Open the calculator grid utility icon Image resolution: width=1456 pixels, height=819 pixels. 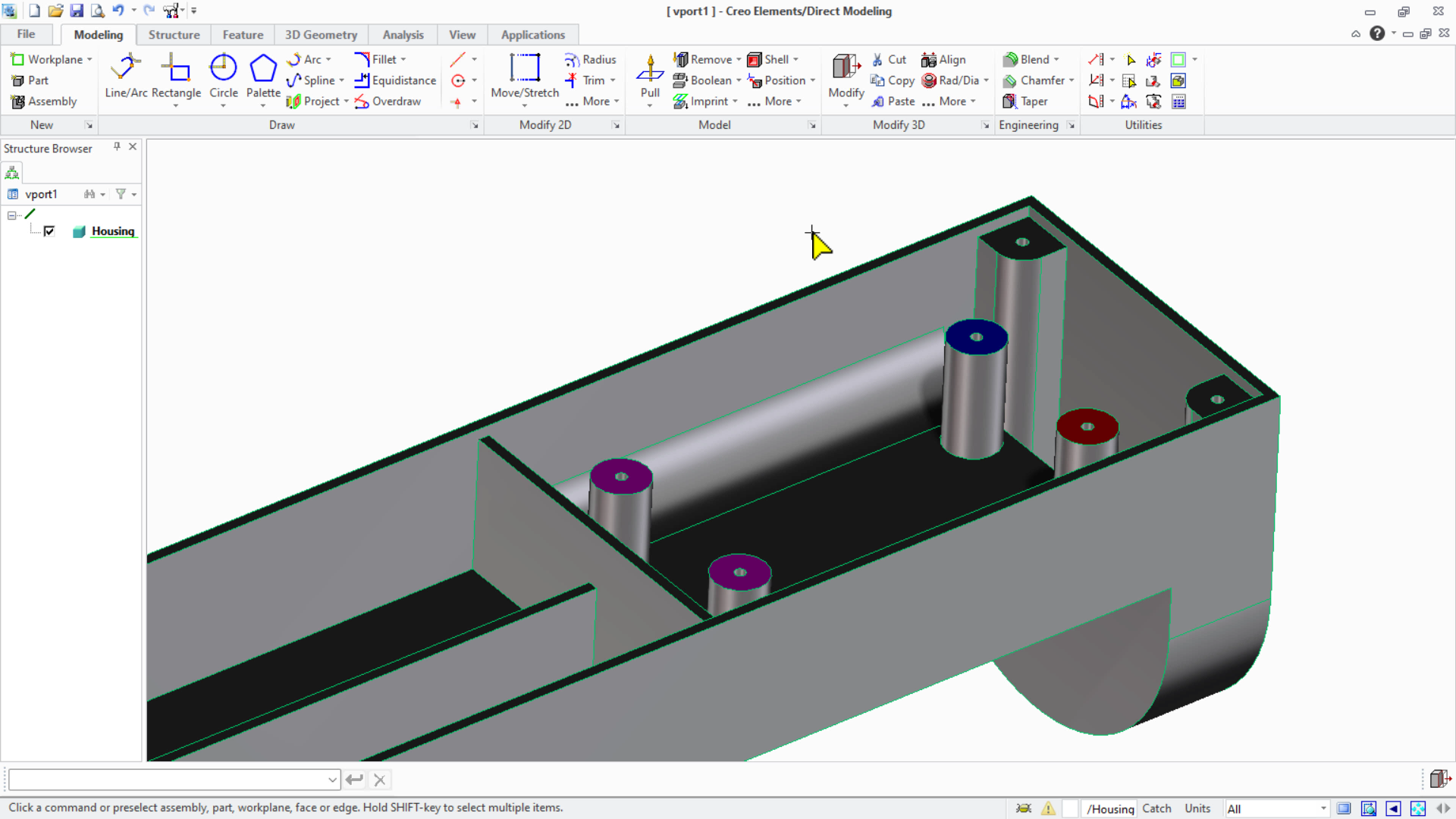pyautogui.click(x=1178, y=102)
